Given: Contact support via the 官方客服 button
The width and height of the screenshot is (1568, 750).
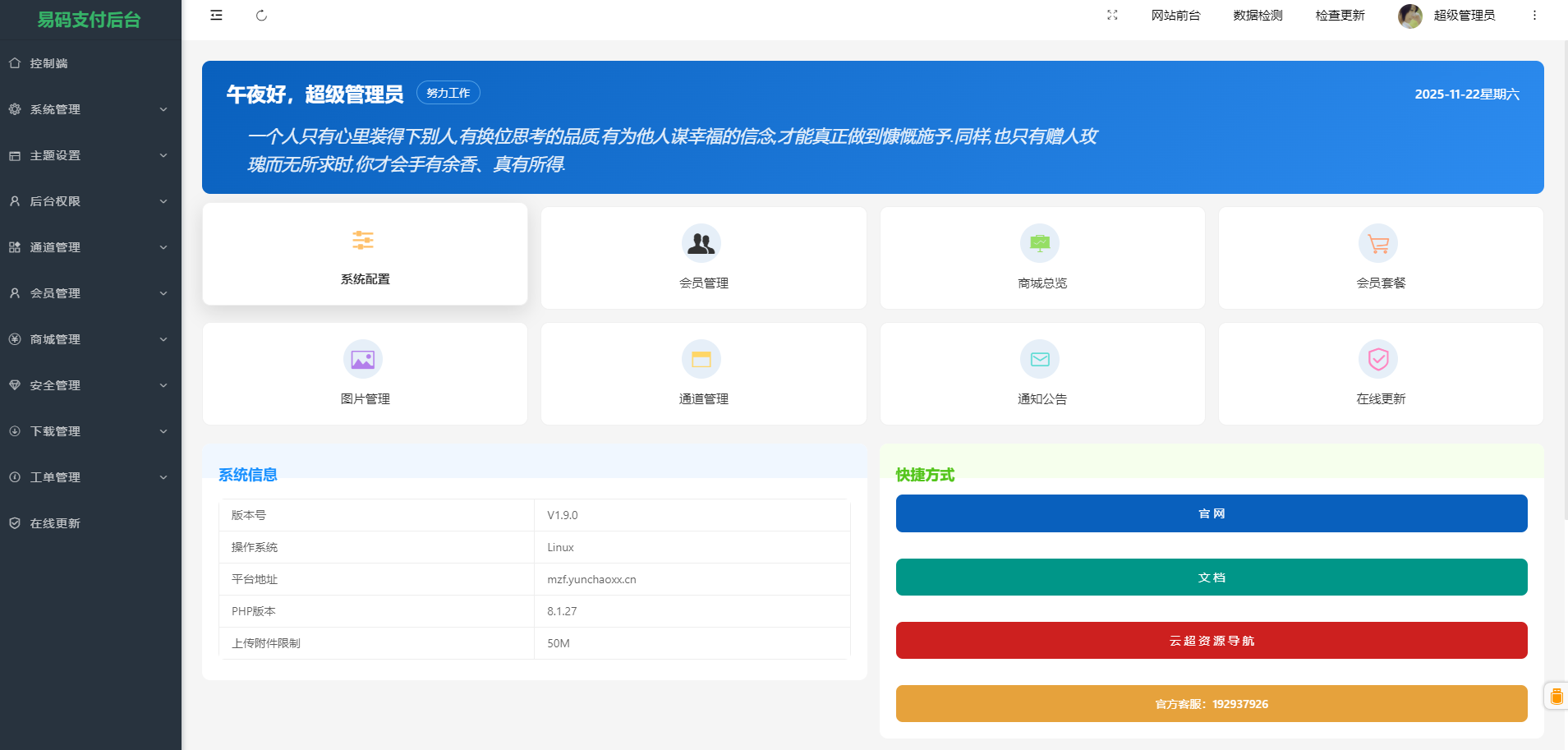Looking at the screenshot, I should (1211, 703).
